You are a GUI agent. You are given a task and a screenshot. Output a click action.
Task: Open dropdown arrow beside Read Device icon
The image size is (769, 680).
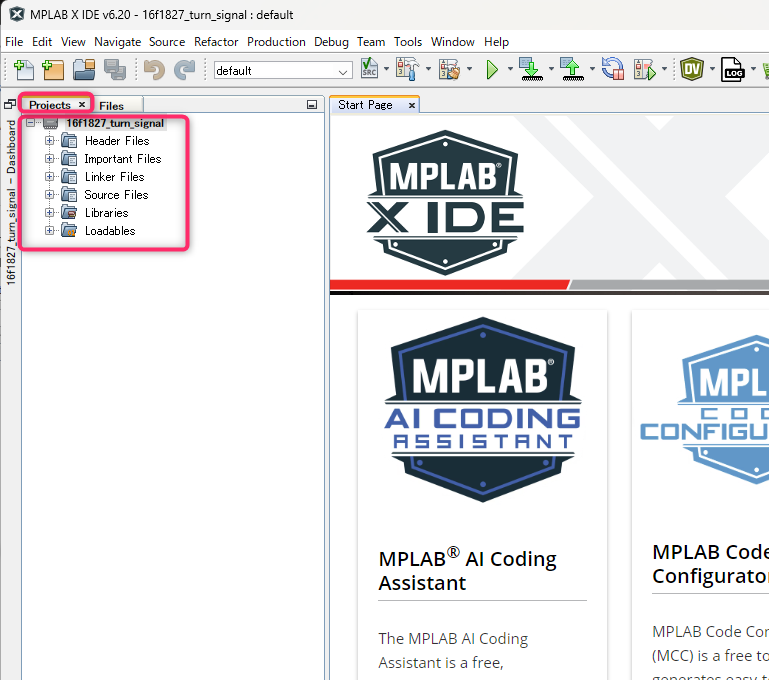[592, 69]
